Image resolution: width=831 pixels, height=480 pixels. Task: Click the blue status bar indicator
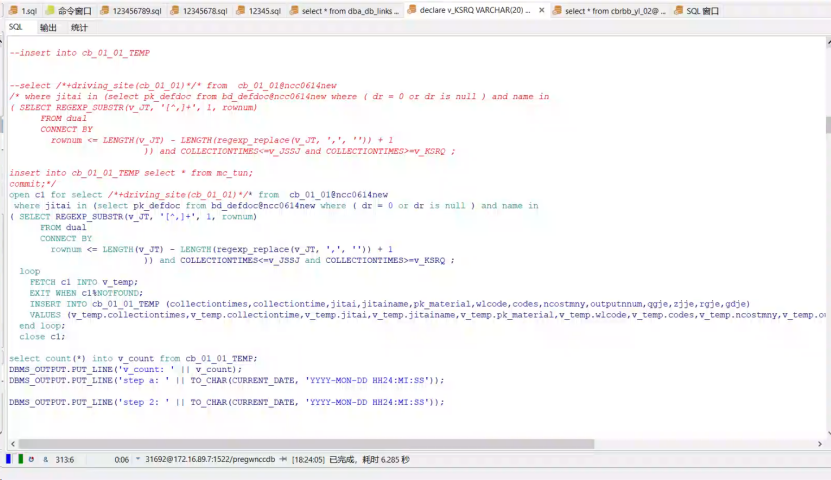click(8, 459)
